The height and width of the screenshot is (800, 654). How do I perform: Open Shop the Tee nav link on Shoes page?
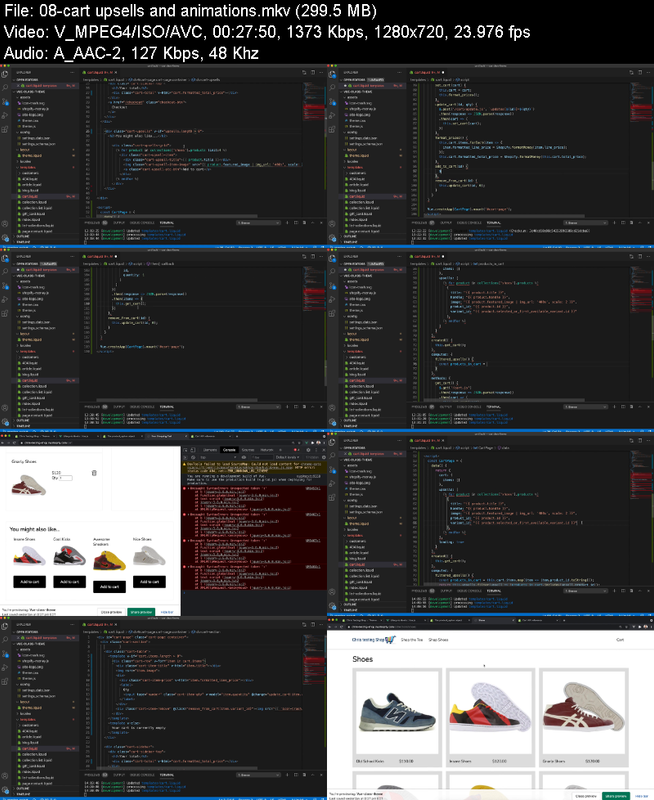tap(412, 640)
